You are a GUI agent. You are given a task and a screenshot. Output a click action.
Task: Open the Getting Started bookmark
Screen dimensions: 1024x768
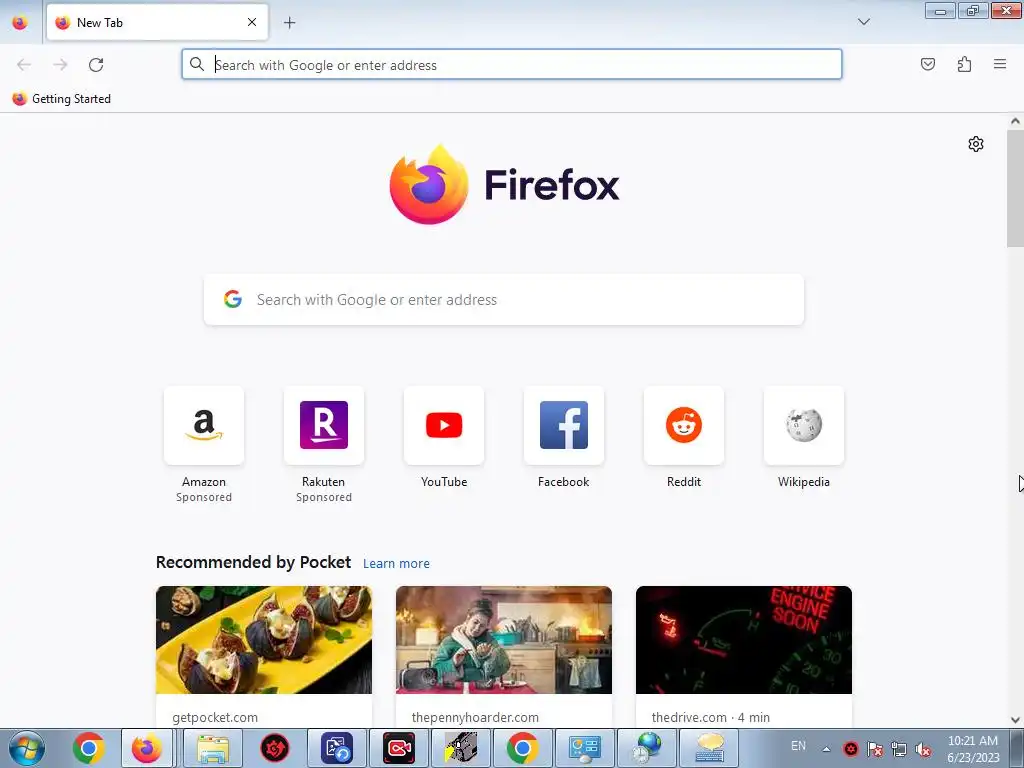coord(61,99)
